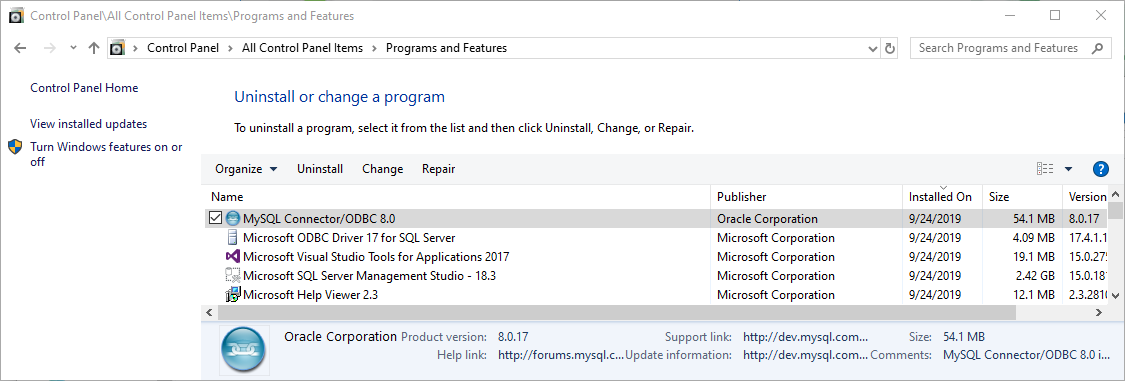
Task: Open the recent locations dropdown arrow
Action: (72, 48)
